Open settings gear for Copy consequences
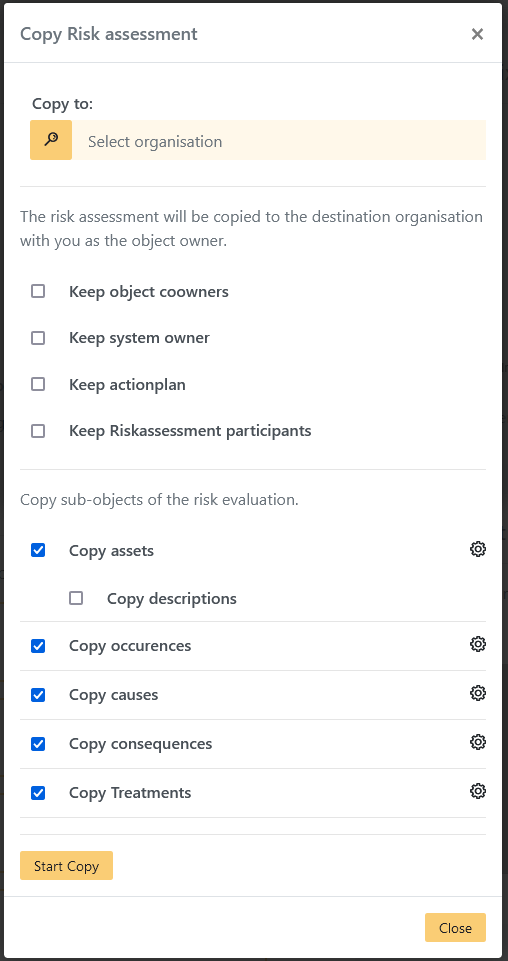Image resolution: width=508 pixels, height=961 pixels. pos(478,742)
